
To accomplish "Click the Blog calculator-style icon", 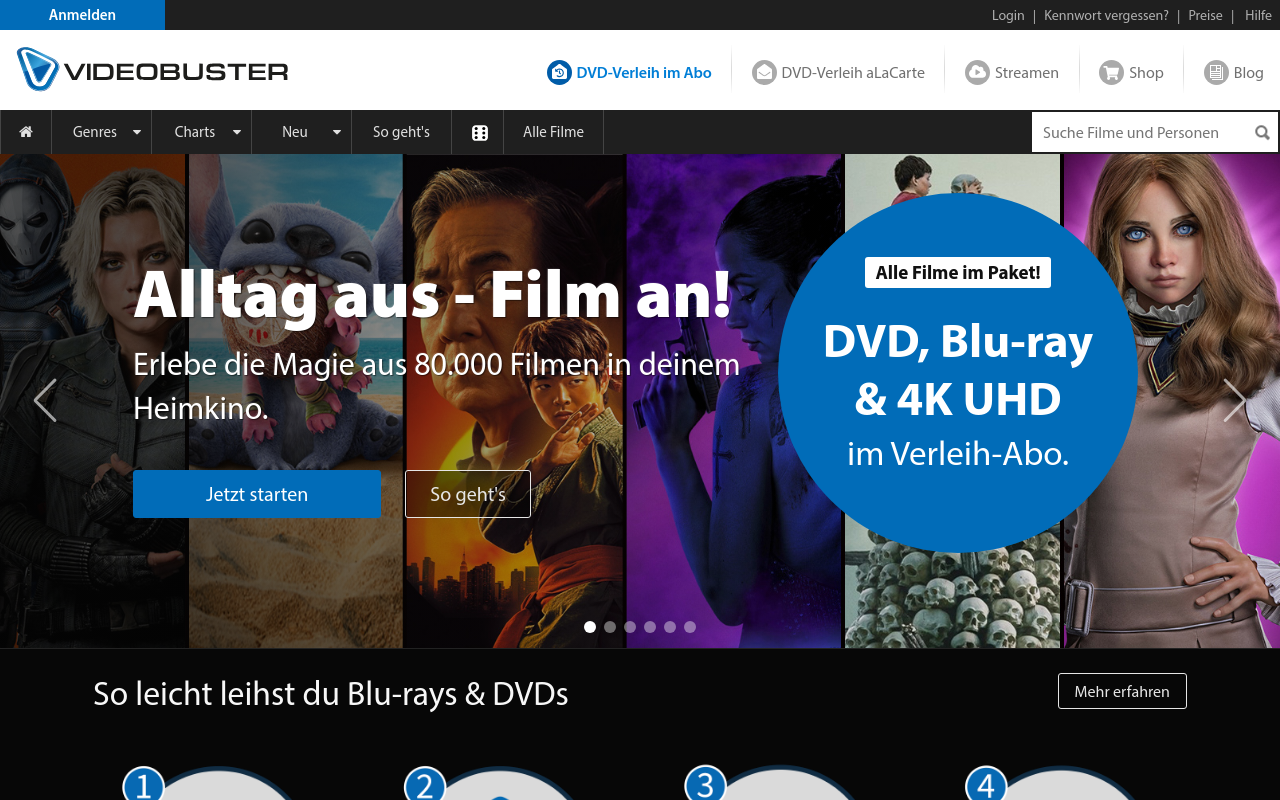I will coord(1216,72).
